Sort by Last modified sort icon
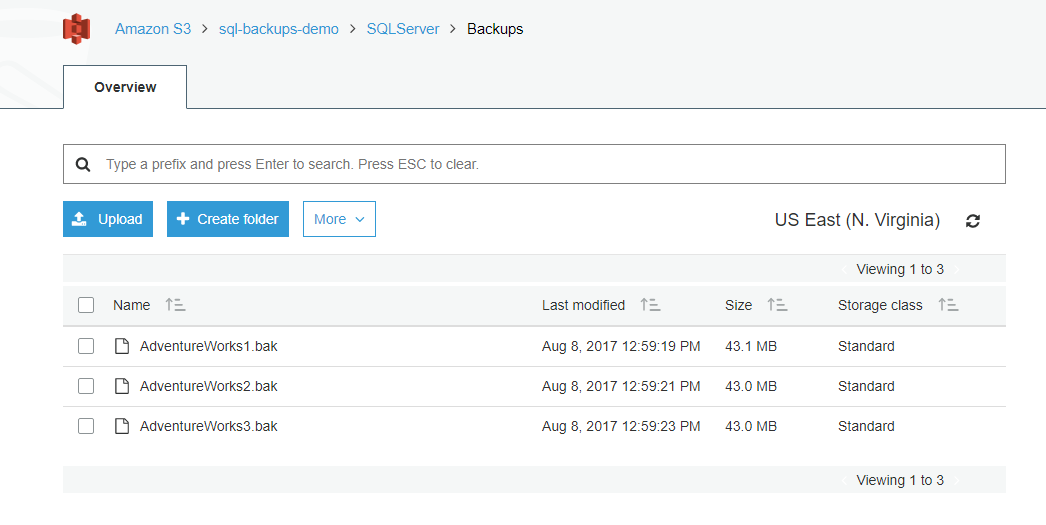Image resolution: width=1046 pixels, height=525 pixels. (x=650, y=305)
